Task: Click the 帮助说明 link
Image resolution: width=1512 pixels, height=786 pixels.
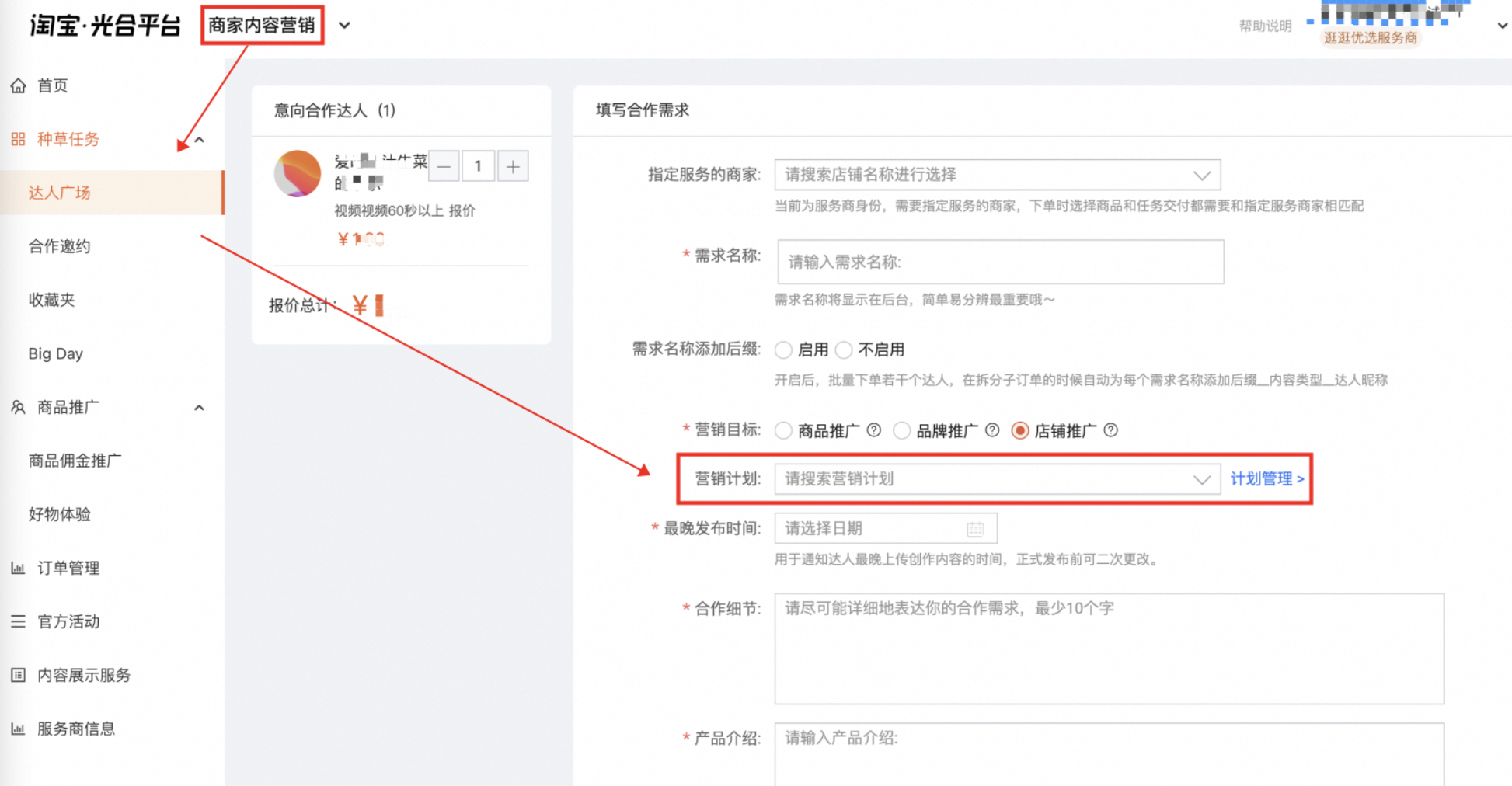Action: pyautogui.click(x=1265, y=26)
